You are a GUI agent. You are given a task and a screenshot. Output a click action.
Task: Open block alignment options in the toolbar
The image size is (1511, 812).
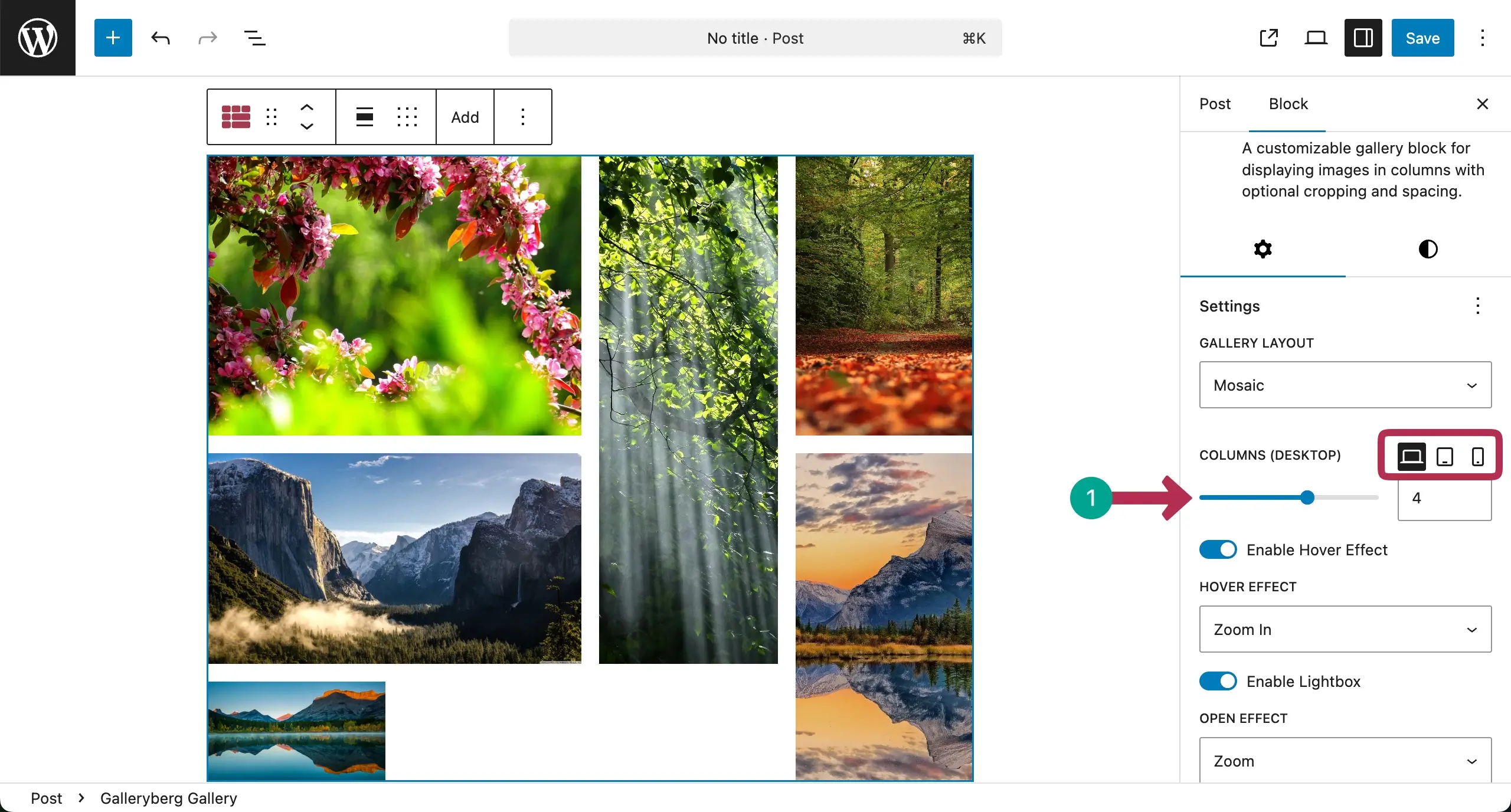coord(365,117)
